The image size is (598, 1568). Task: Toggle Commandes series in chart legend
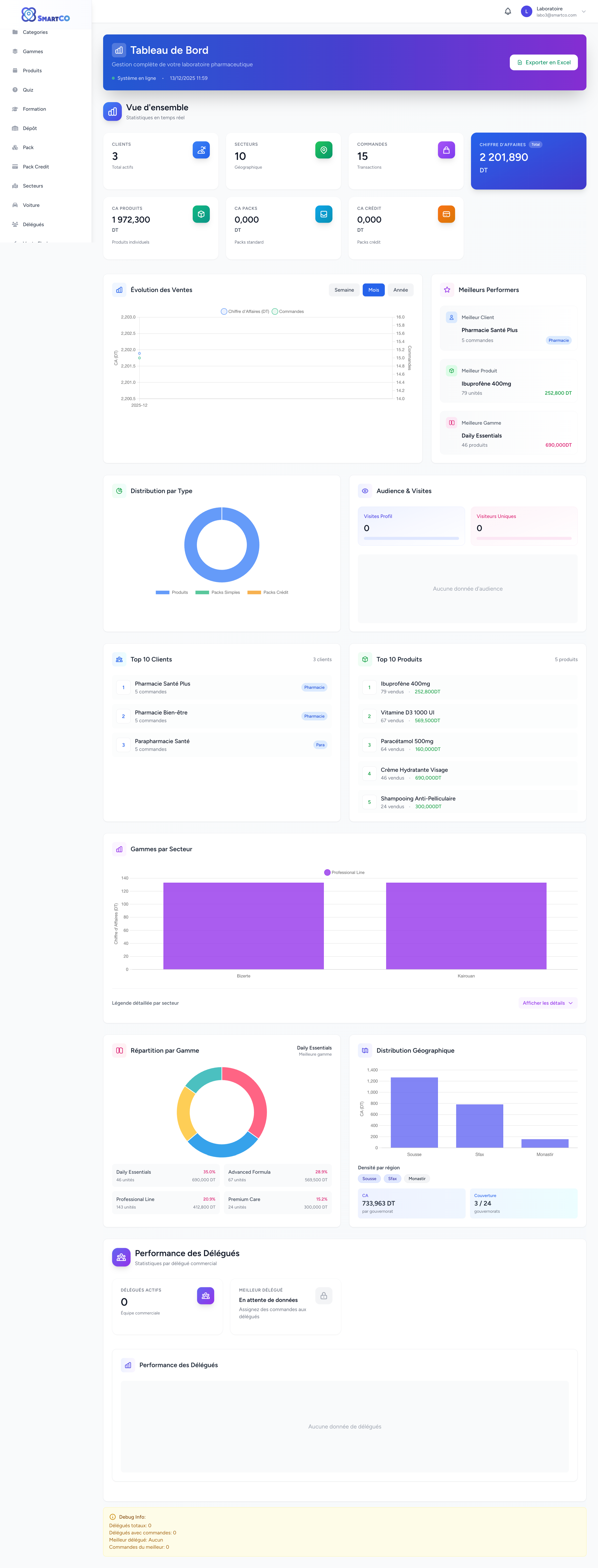(288, 312)
